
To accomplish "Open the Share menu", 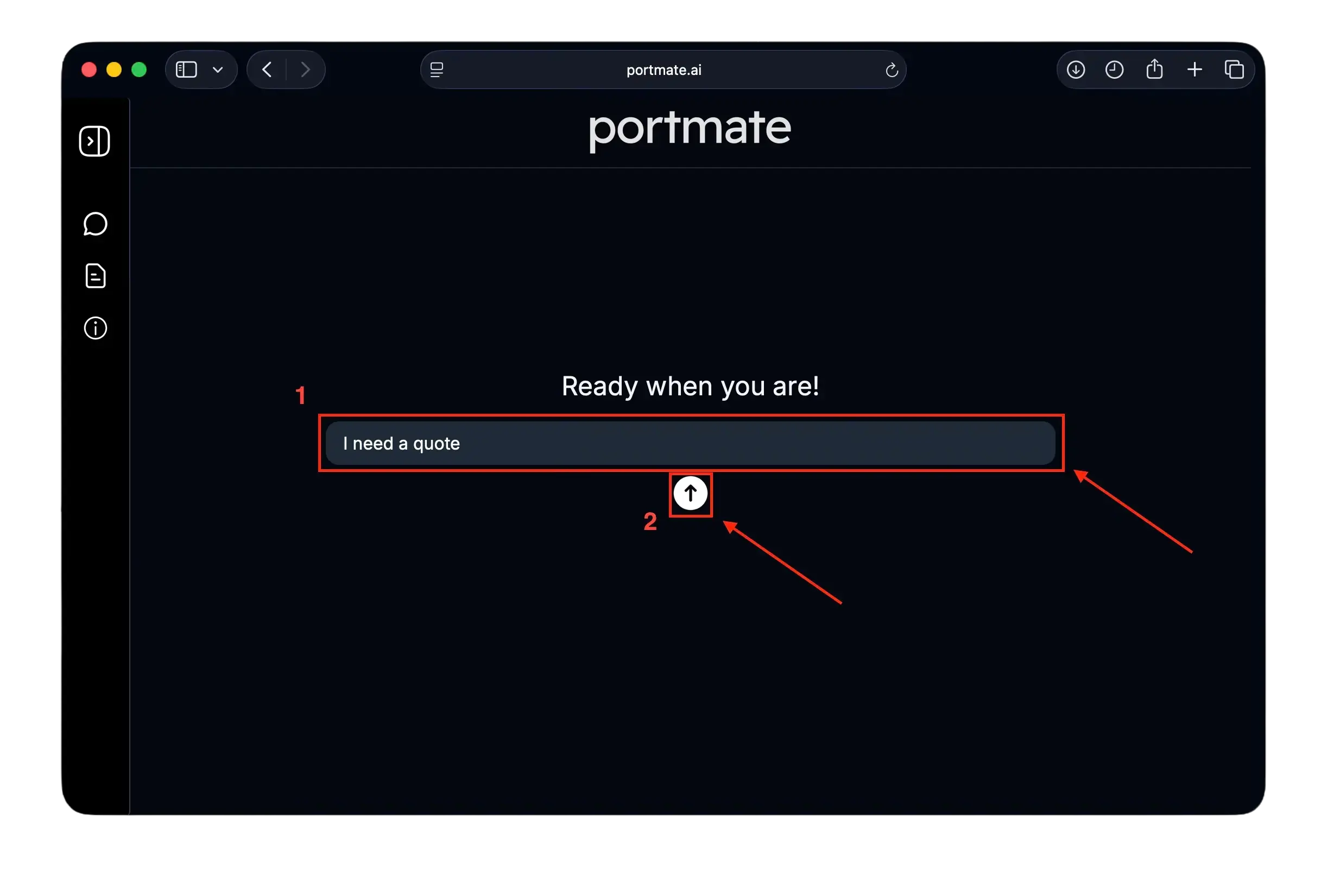I will [x=1154, y=69].
